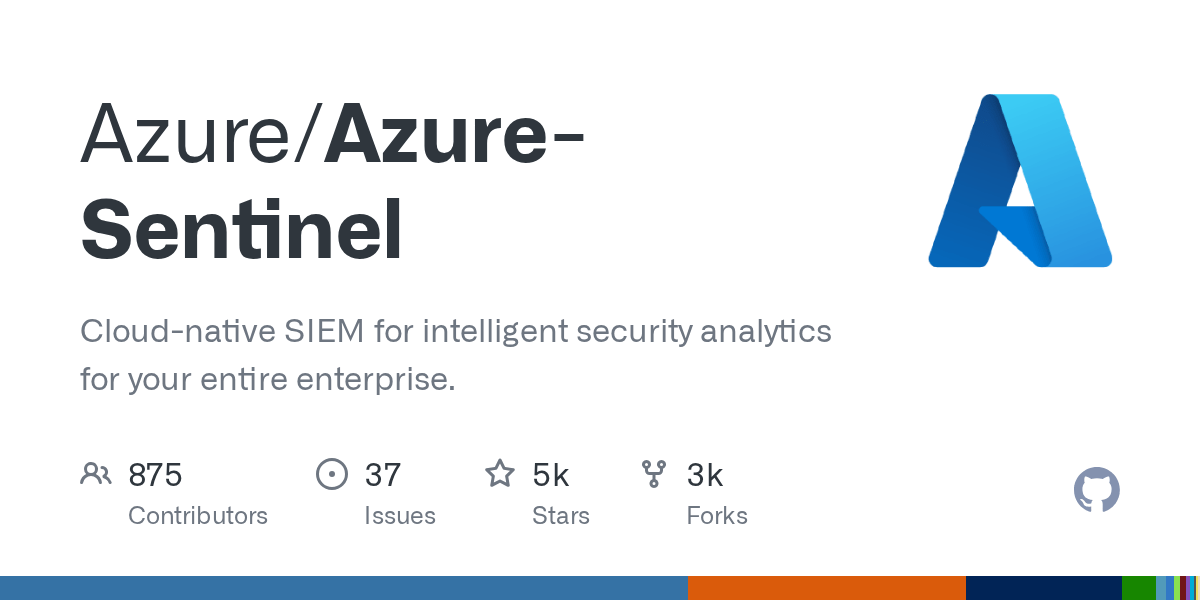Click the Azure logo on the right
1200x600 pixels.
click(1020, 180)
